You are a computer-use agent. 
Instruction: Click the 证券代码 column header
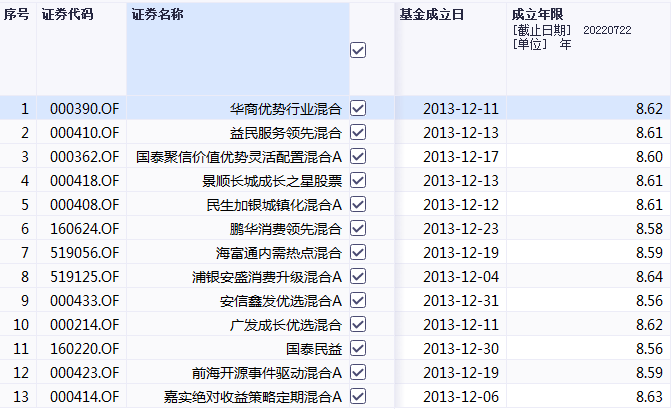pyautogui.click(x=67, y=15)
